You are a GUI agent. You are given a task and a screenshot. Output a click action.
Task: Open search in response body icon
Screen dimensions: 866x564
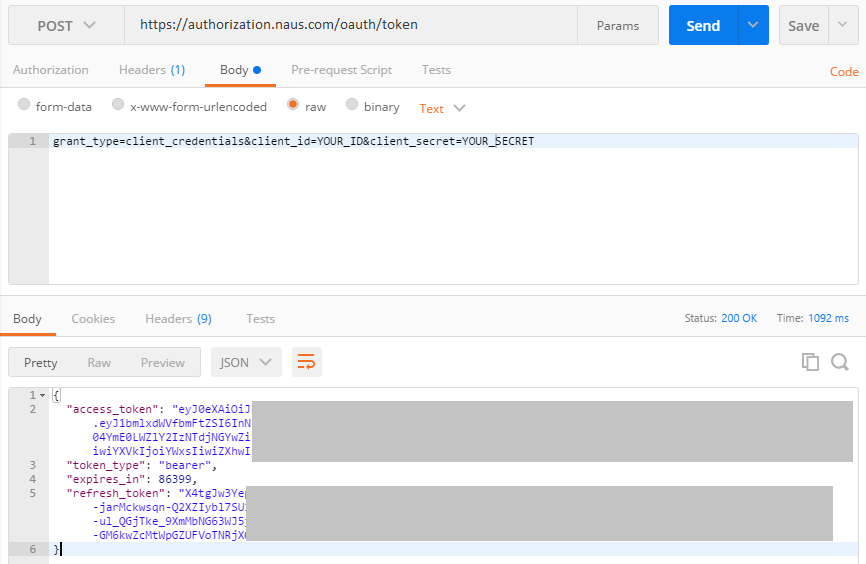point(839,362)
